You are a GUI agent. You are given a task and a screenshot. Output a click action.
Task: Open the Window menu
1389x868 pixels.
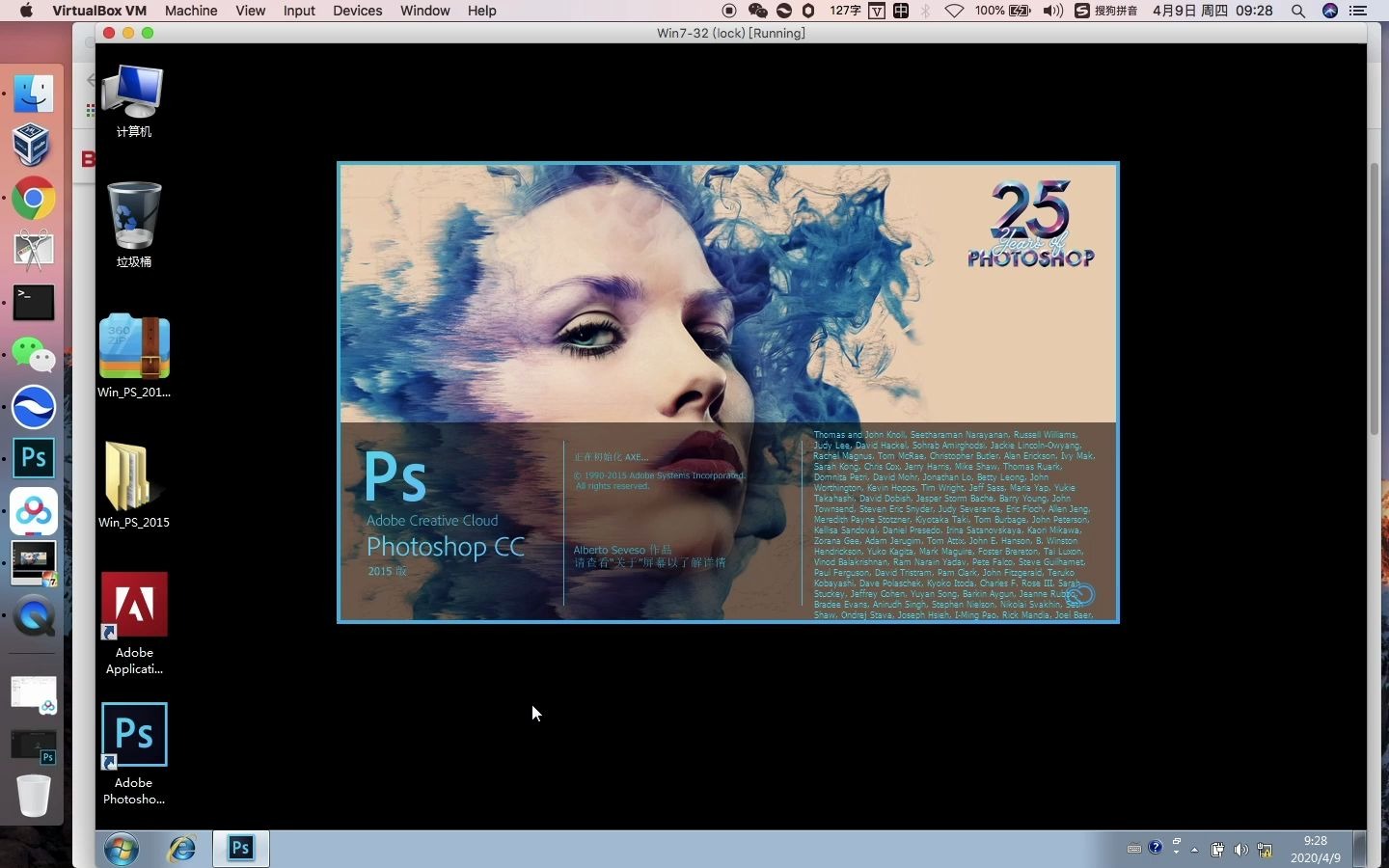[425, 11]
